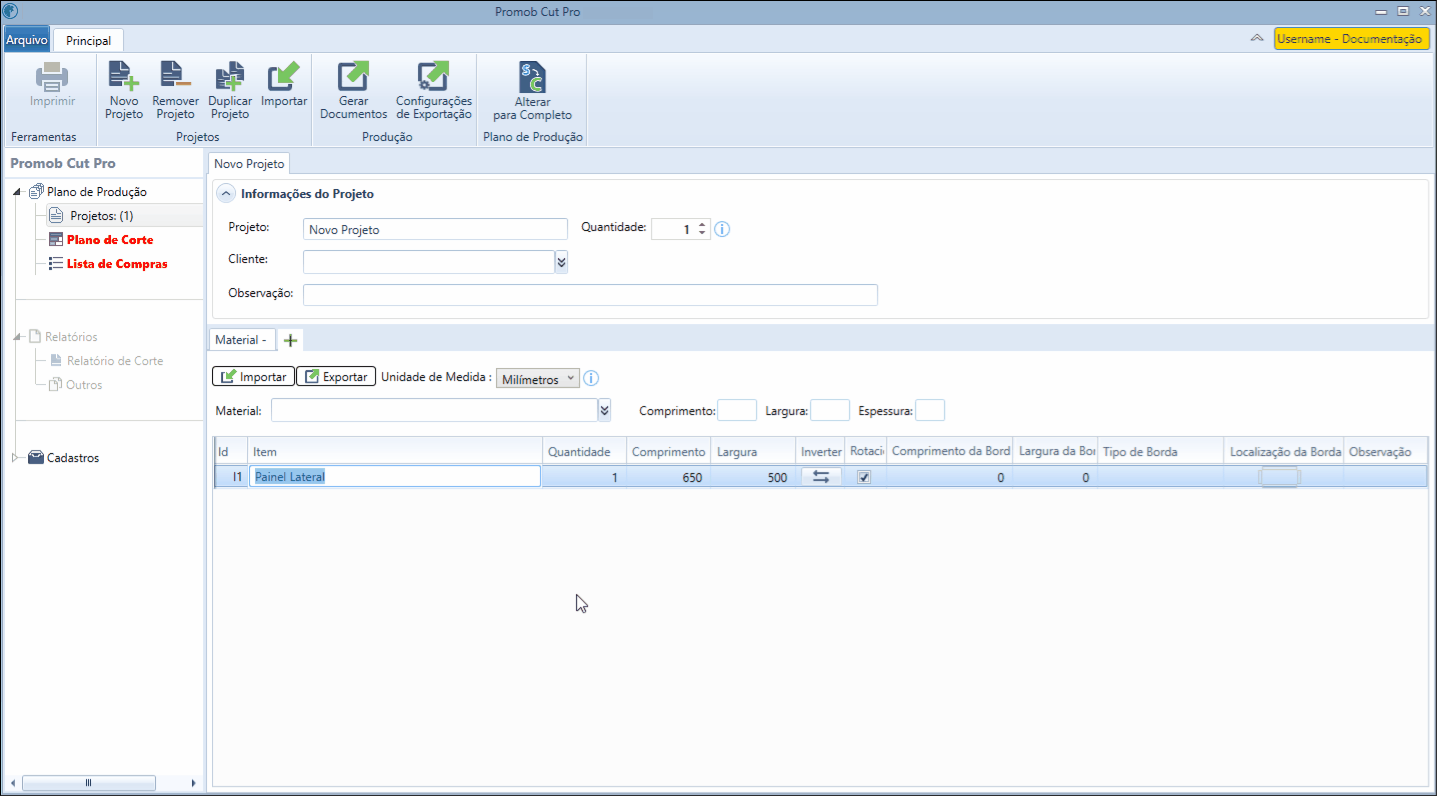Toggle the Rotação checkbox for Painel Lateral

pos(865,477)
